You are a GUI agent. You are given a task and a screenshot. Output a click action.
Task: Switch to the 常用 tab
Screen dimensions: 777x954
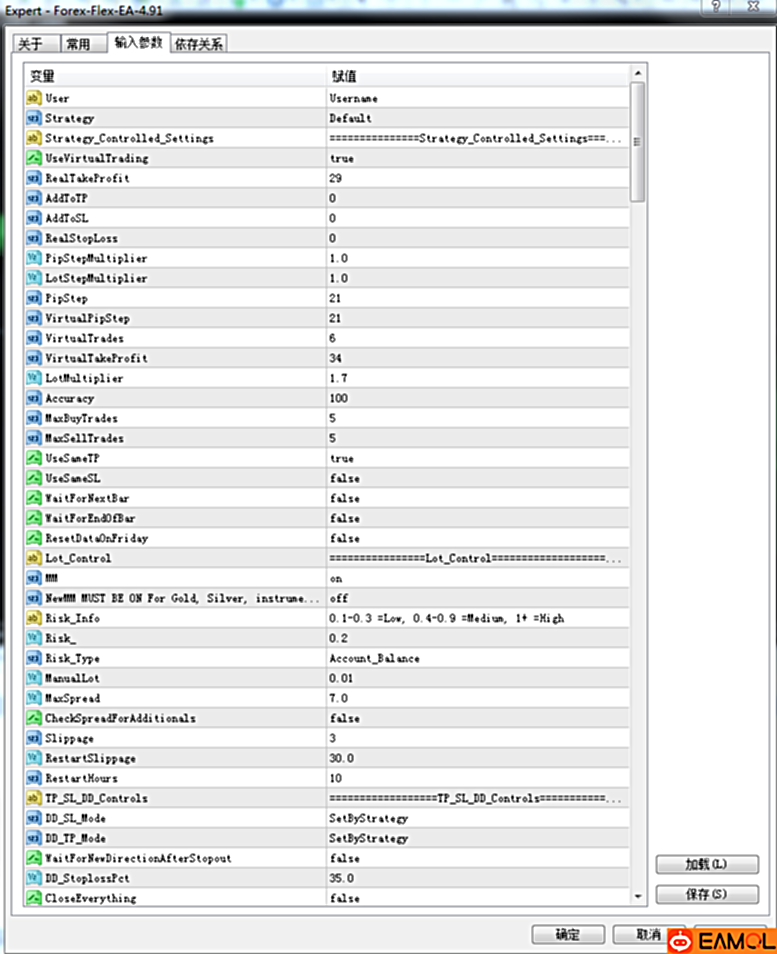point(78,44)
